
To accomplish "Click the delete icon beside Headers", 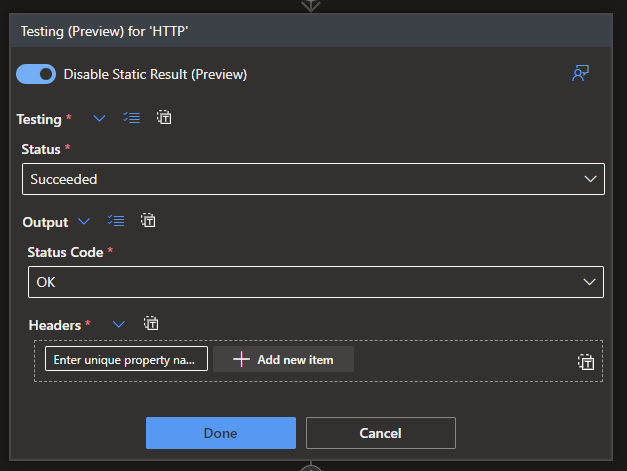I will [151, 323].
